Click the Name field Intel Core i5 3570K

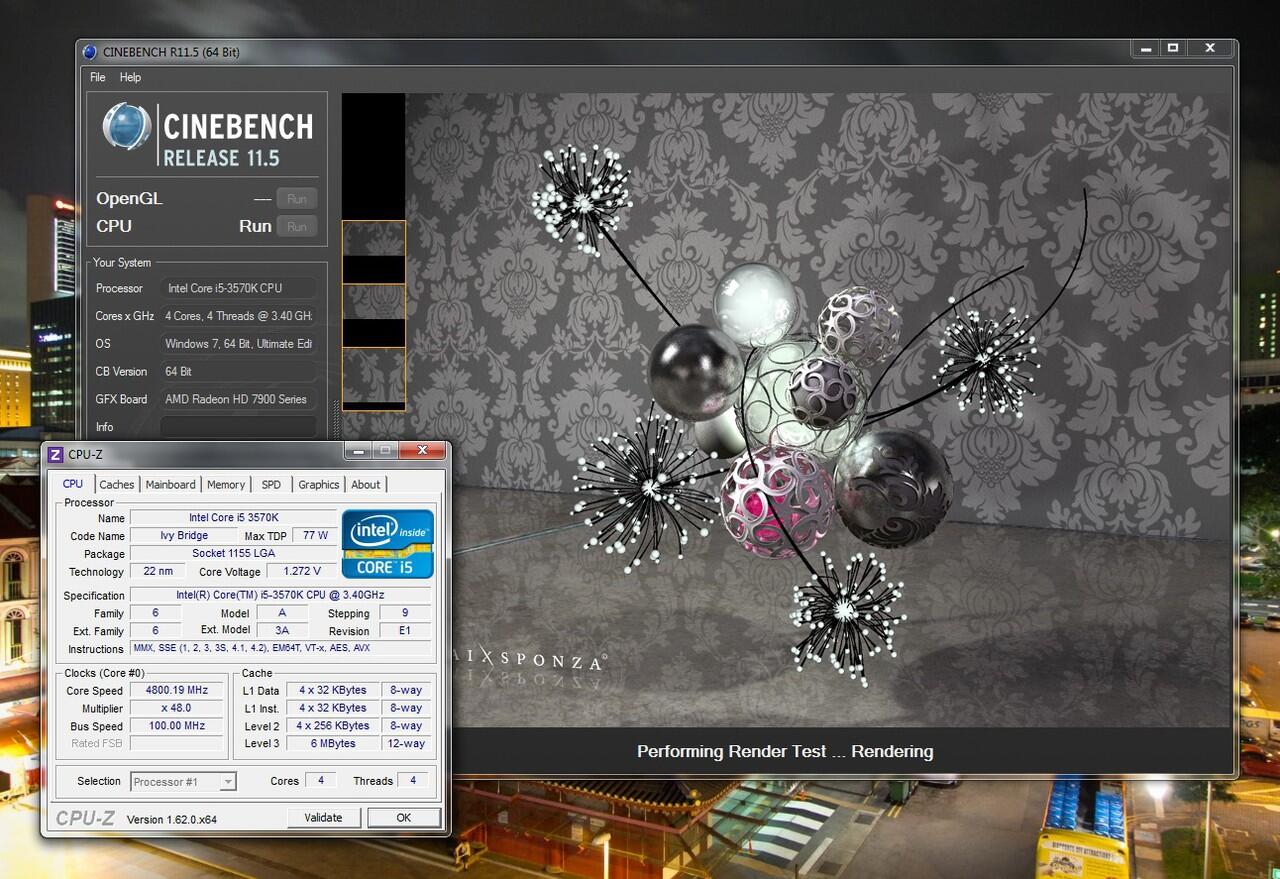click(234, 518)
